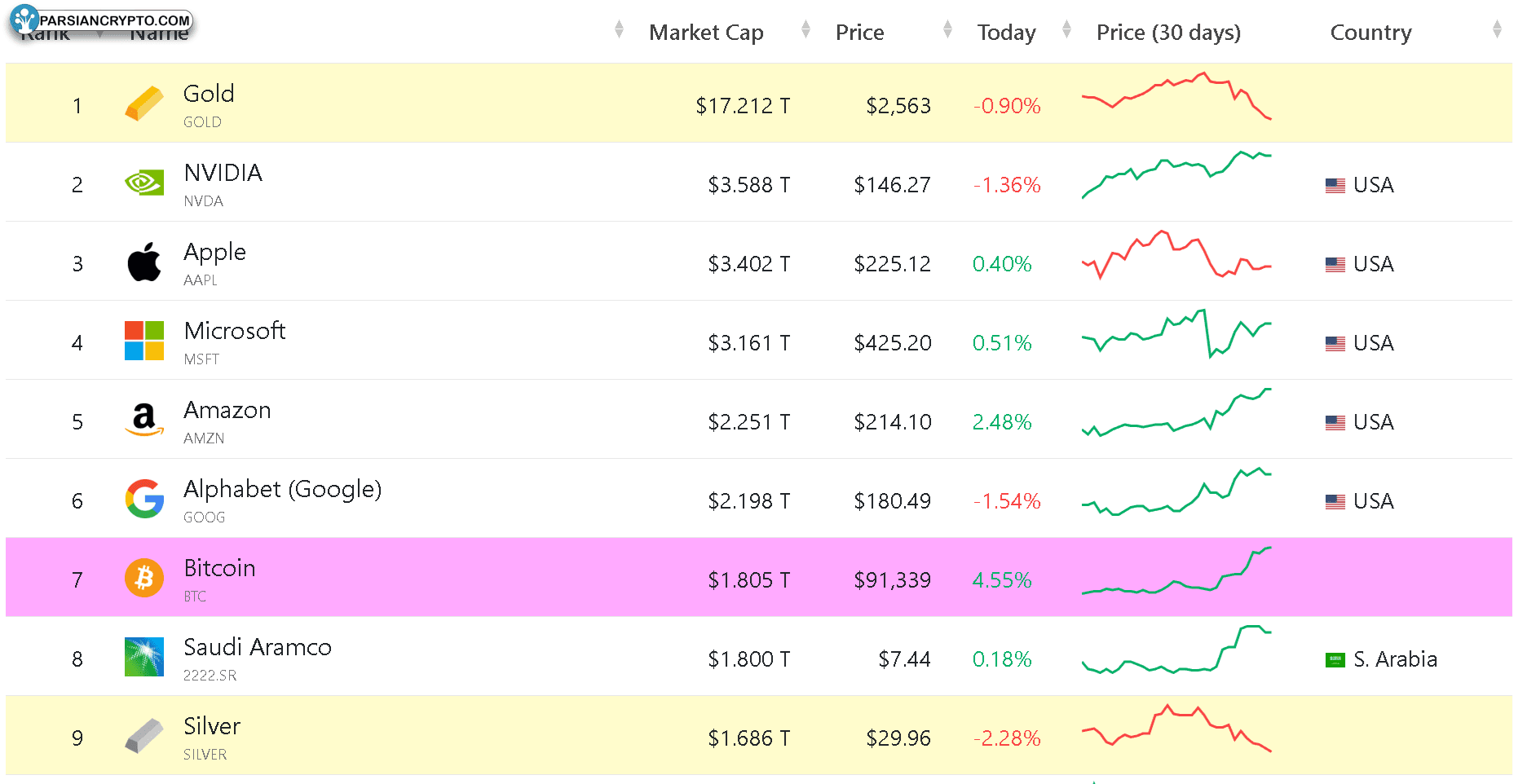This screenshot has height=784, width=1518.
Task: Click the Bitcoin logo icon
Action: pos(144,578)
